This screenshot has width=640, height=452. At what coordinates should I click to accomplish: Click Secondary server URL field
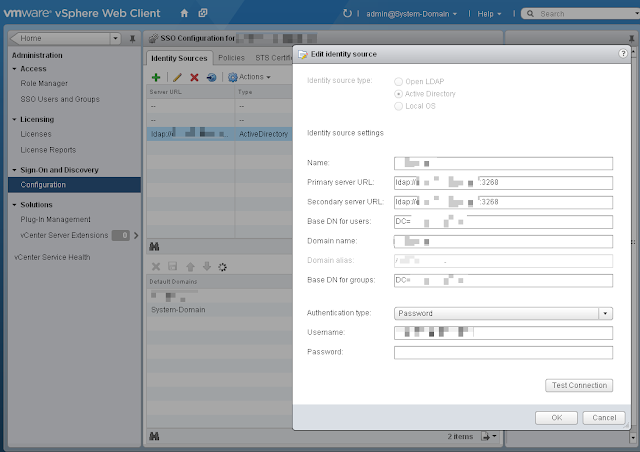point(503,202)
